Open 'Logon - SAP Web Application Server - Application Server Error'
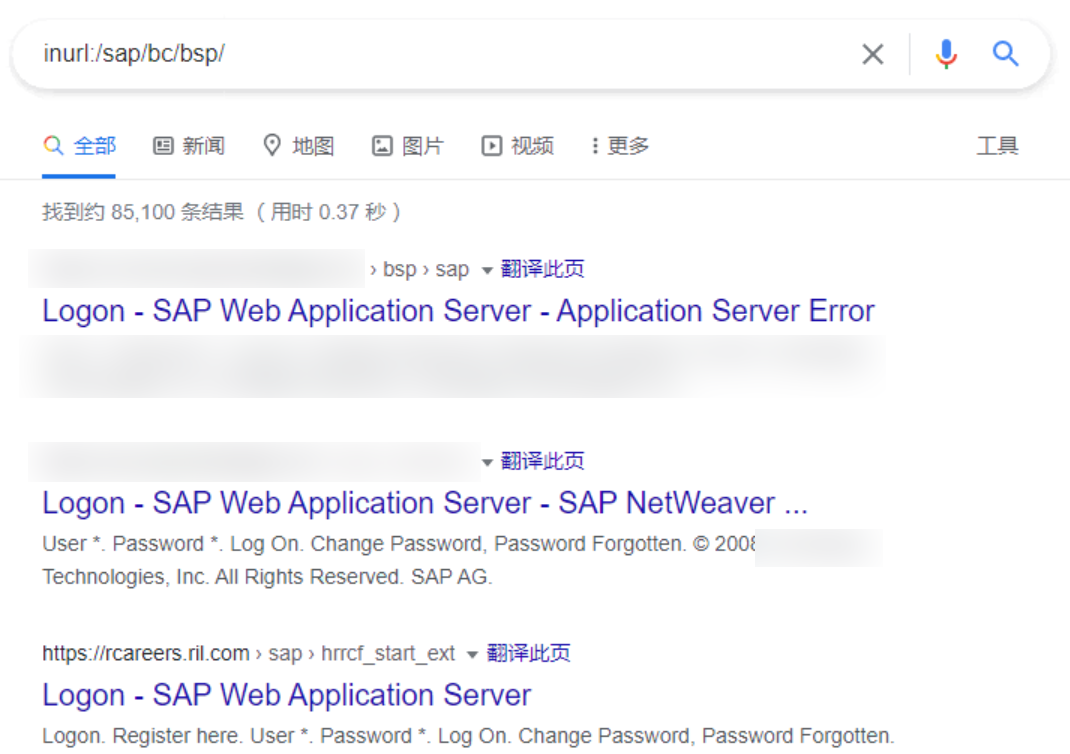1070x754 pixels. pyautogui.click(x=459, y=311)
